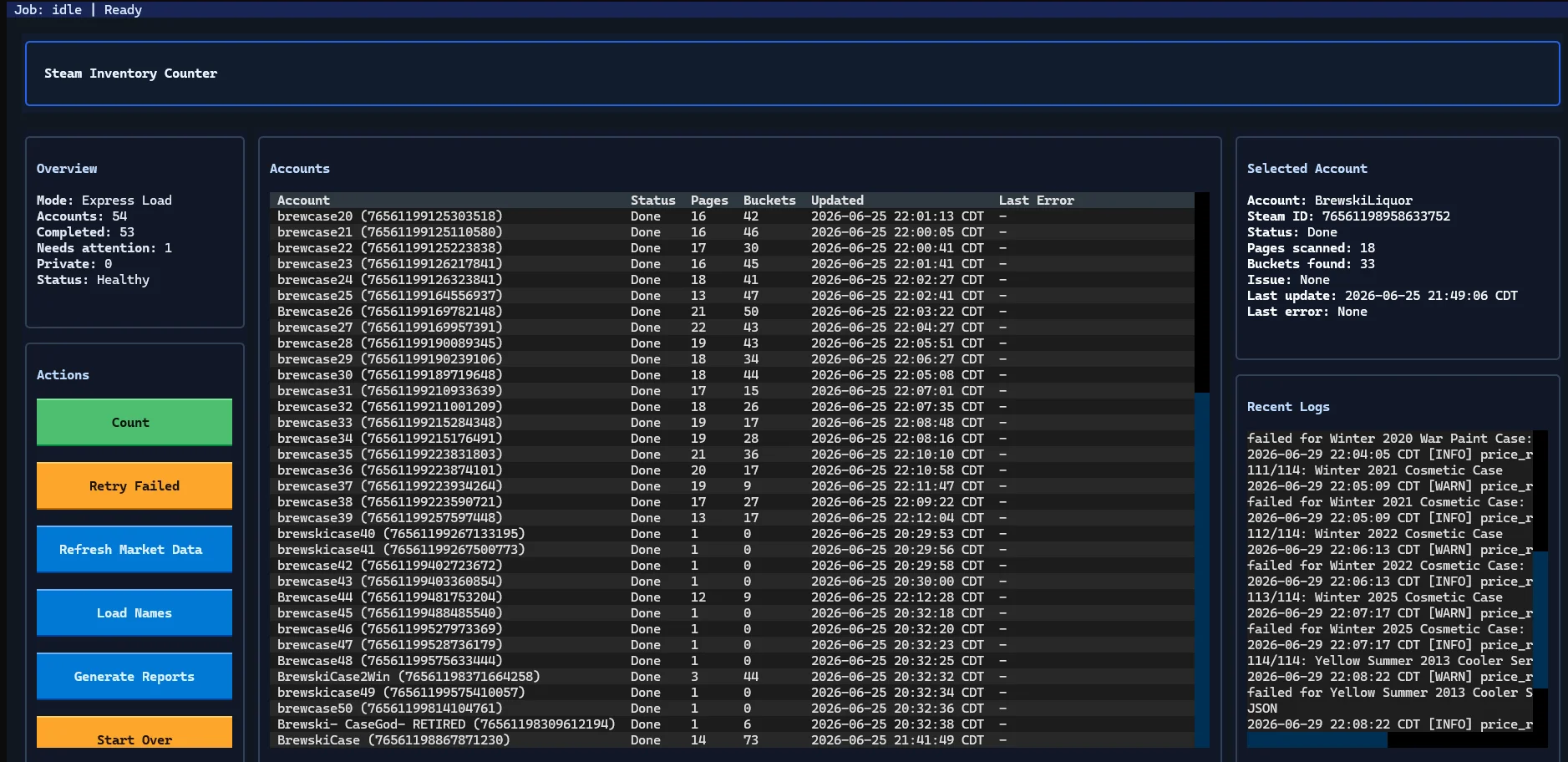Click the Load Names button

(134, 612)
